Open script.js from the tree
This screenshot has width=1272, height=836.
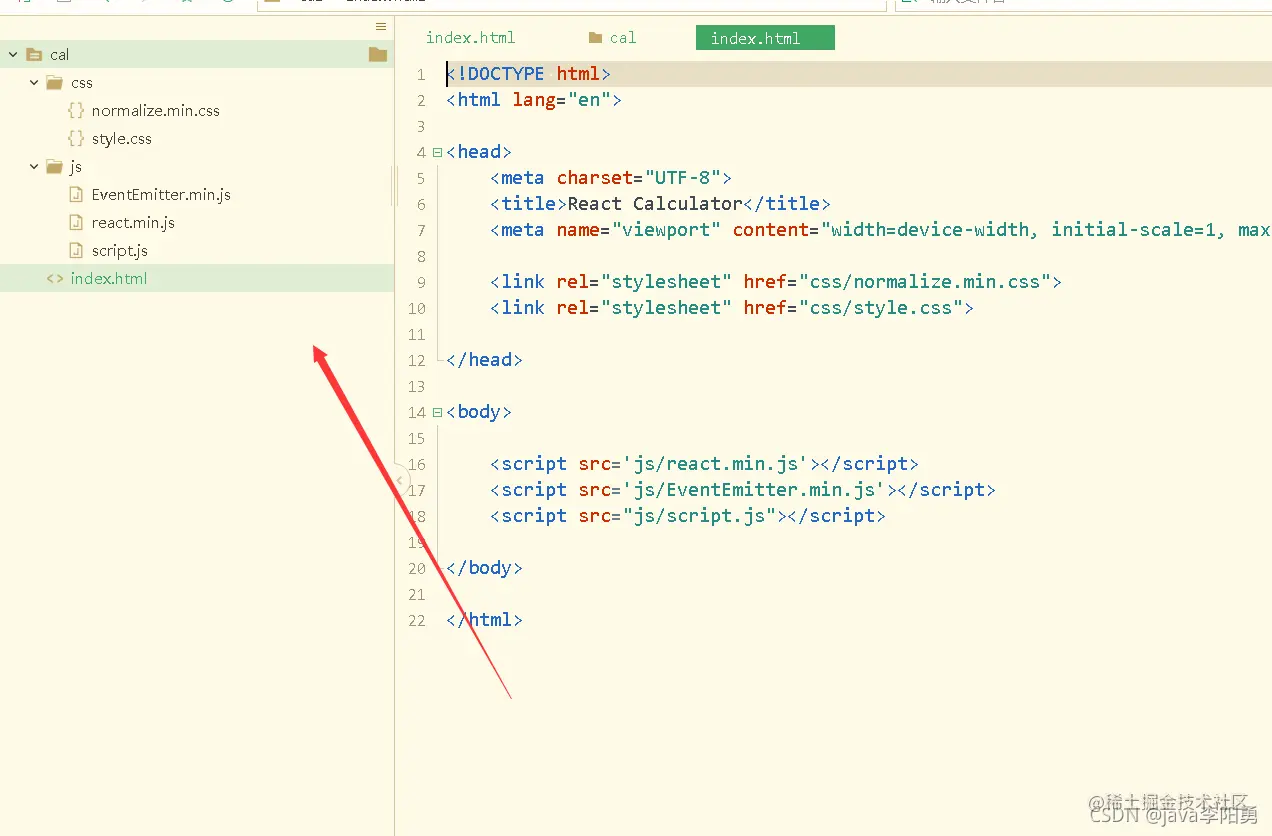[x=120, y=251]
